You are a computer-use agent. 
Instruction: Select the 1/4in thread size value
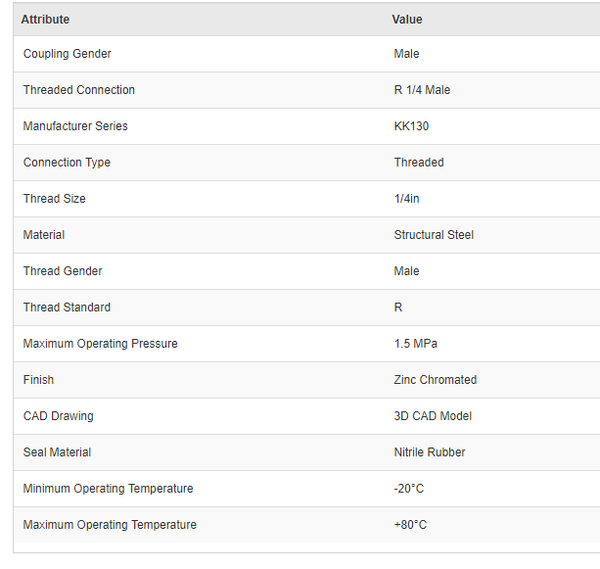click(406, 199)
